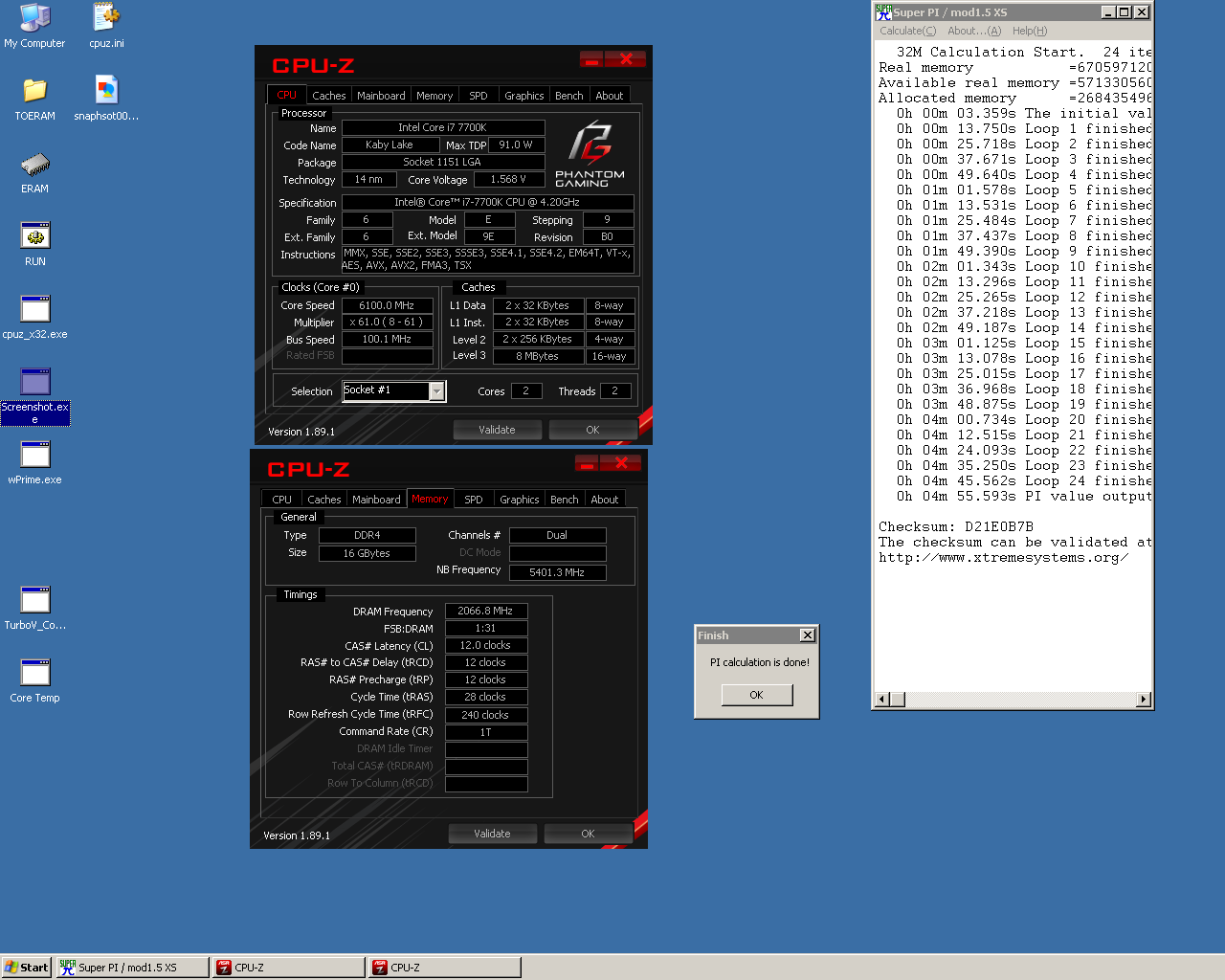Open Graphics tab in upper CPU-Z window
Image resolution: width=1225 pixels, height=980 pixels.
524,96
